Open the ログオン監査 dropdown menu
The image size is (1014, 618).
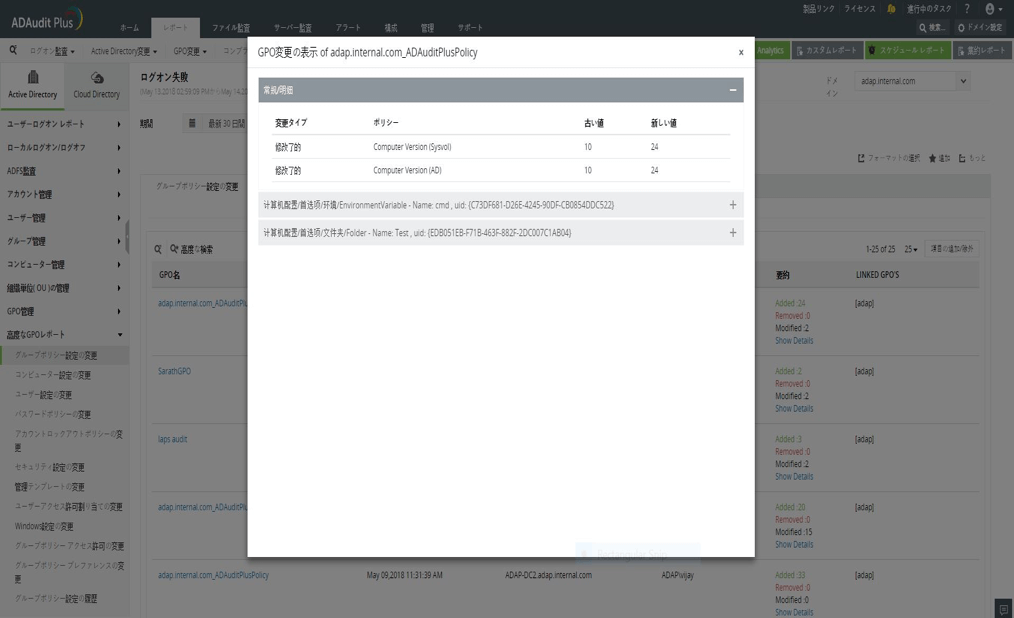pos(52,51)
